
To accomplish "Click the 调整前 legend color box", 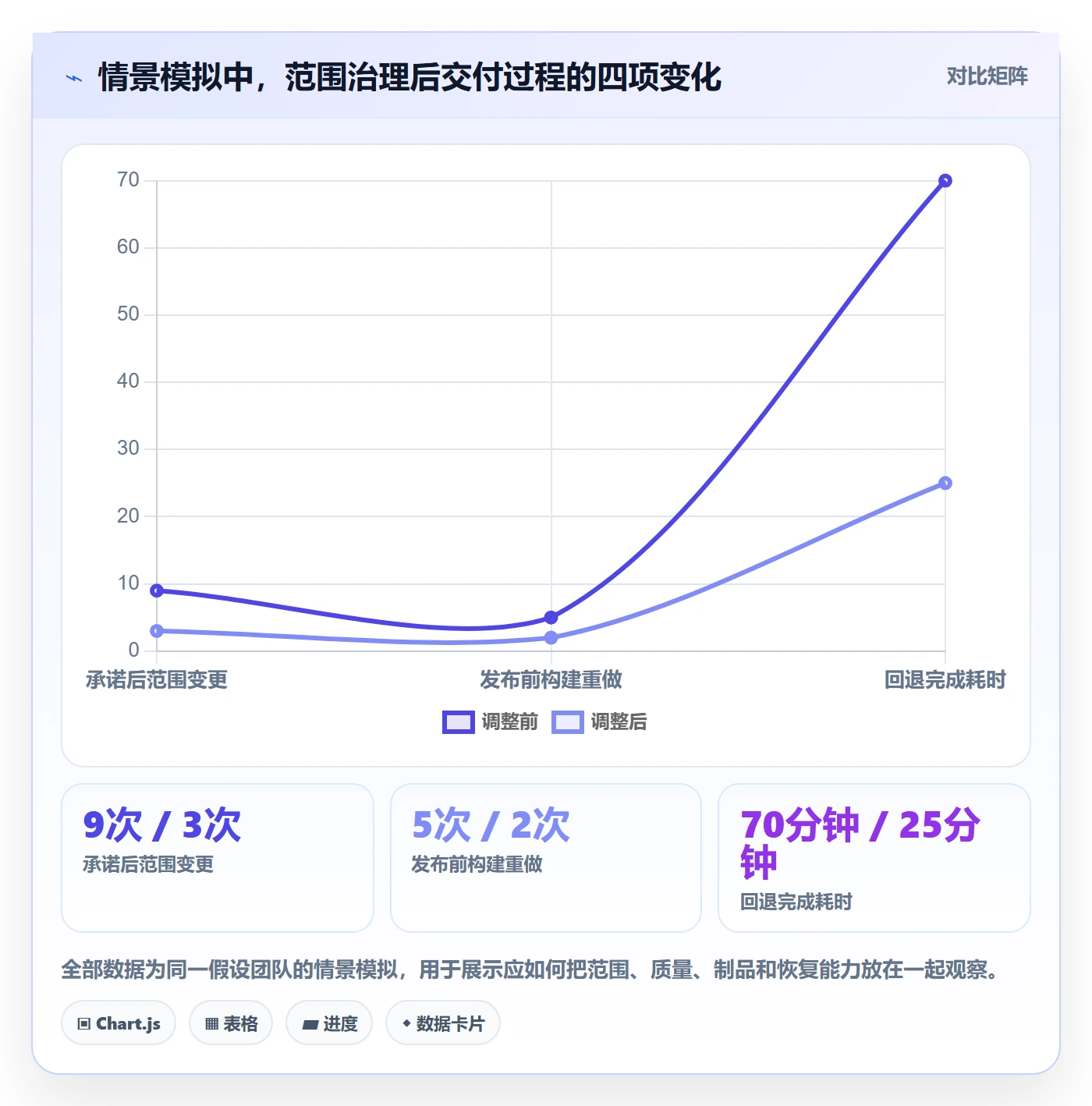I will click(458, 722).
